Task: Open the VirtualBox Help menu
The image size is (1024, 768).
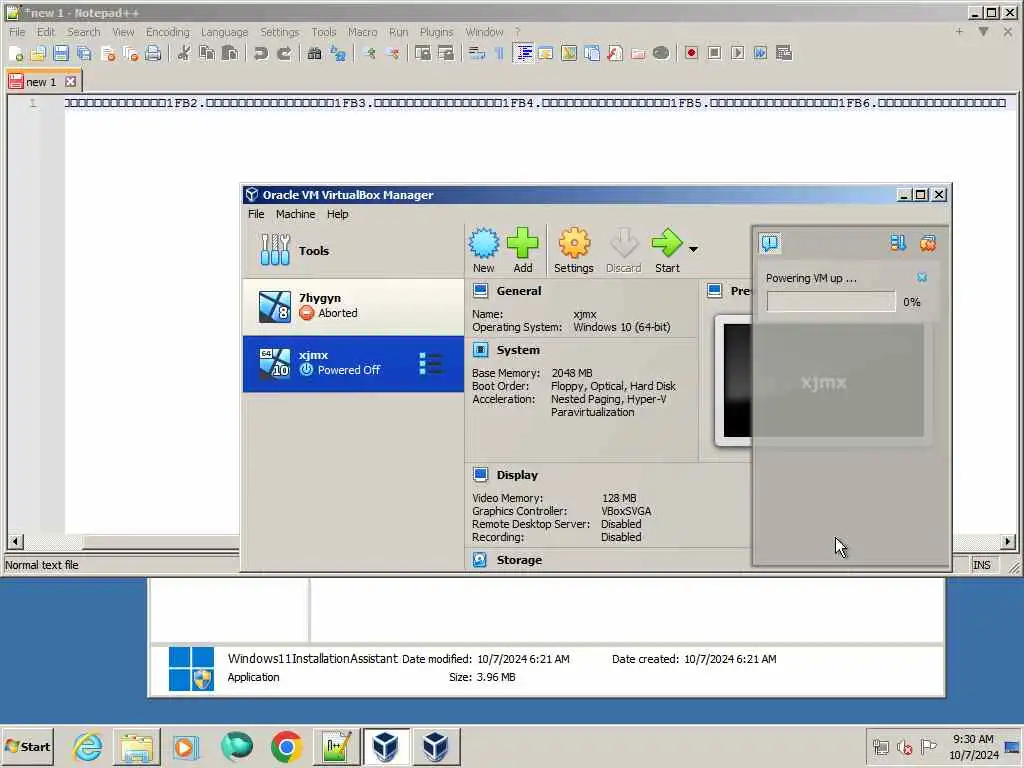Action: click(338, 214)
